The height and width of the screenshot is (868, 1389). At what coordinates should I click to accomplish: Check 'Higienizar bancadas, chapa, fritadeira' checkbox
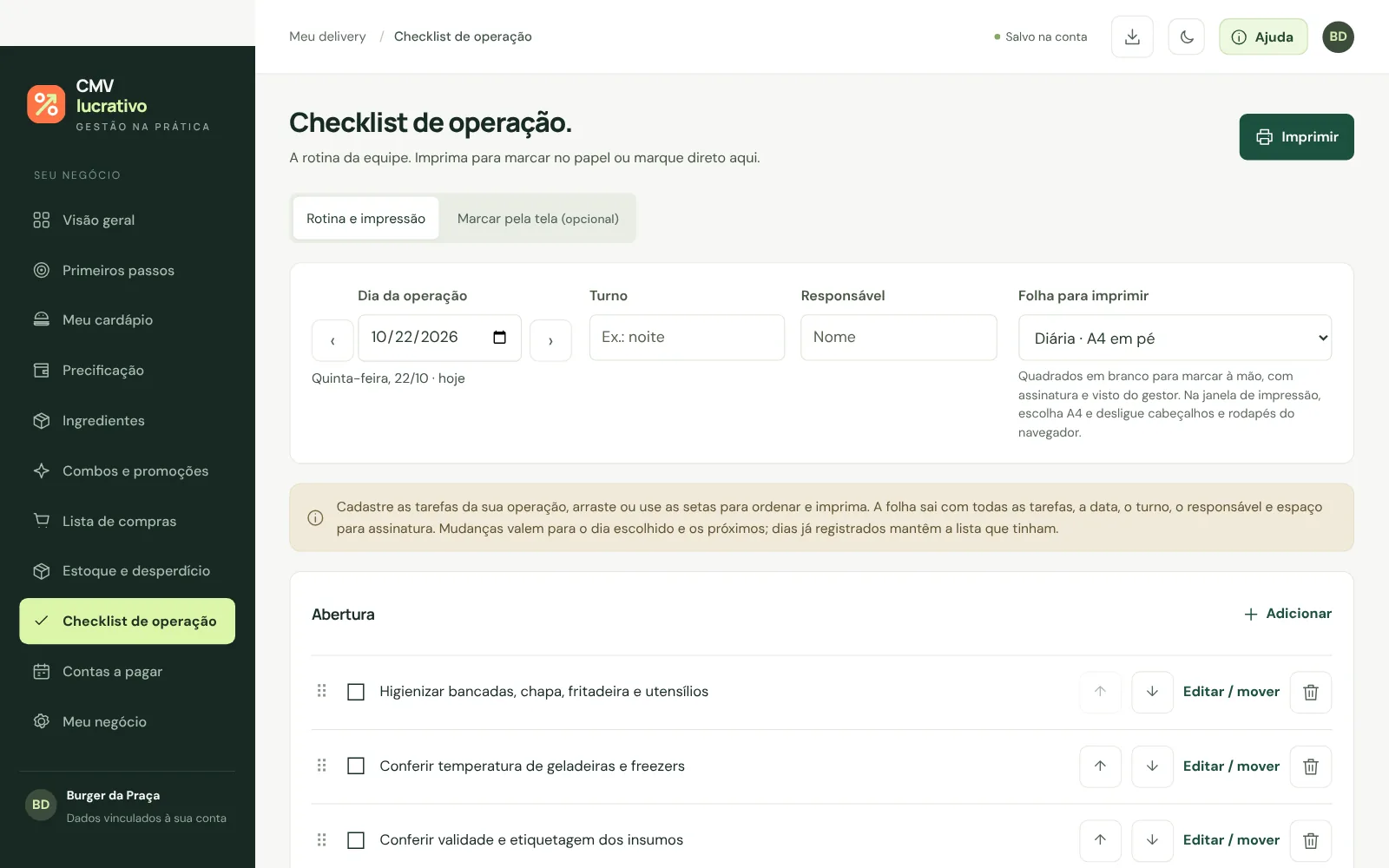tap(356, 692)
